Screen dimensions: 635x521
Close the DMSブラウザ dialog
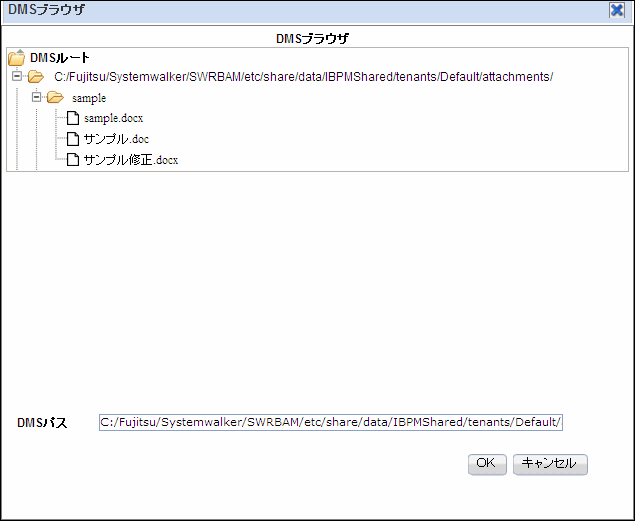tap(617, 10)
